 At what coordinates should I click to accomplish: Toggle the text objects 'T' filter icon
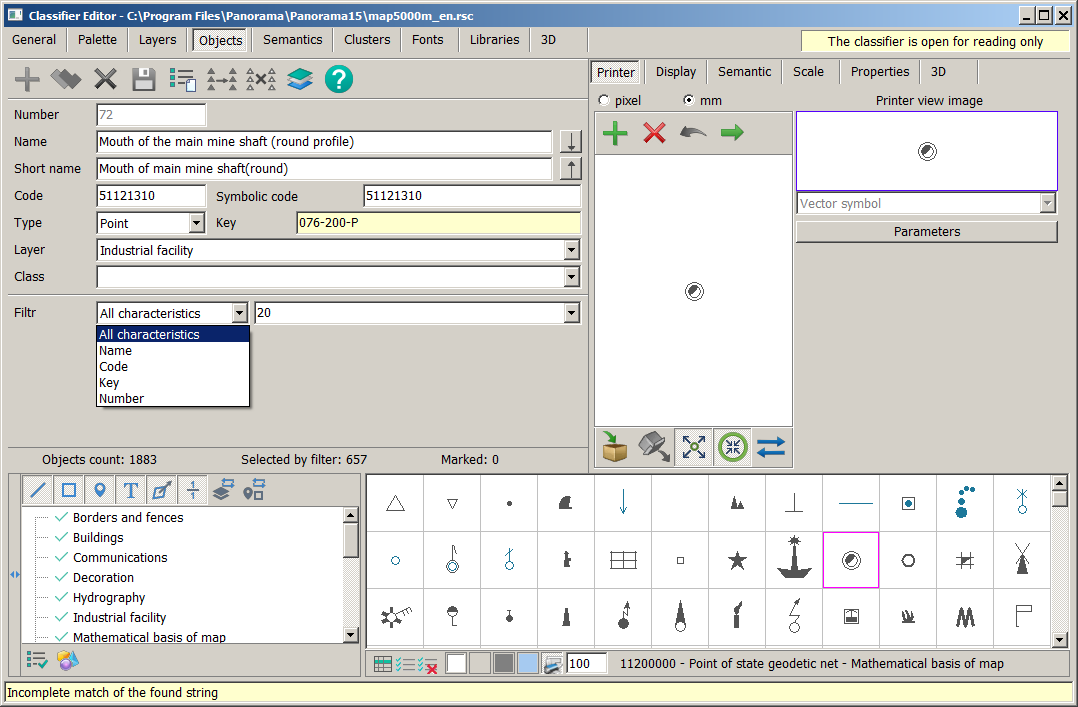(x=130, y=490)
